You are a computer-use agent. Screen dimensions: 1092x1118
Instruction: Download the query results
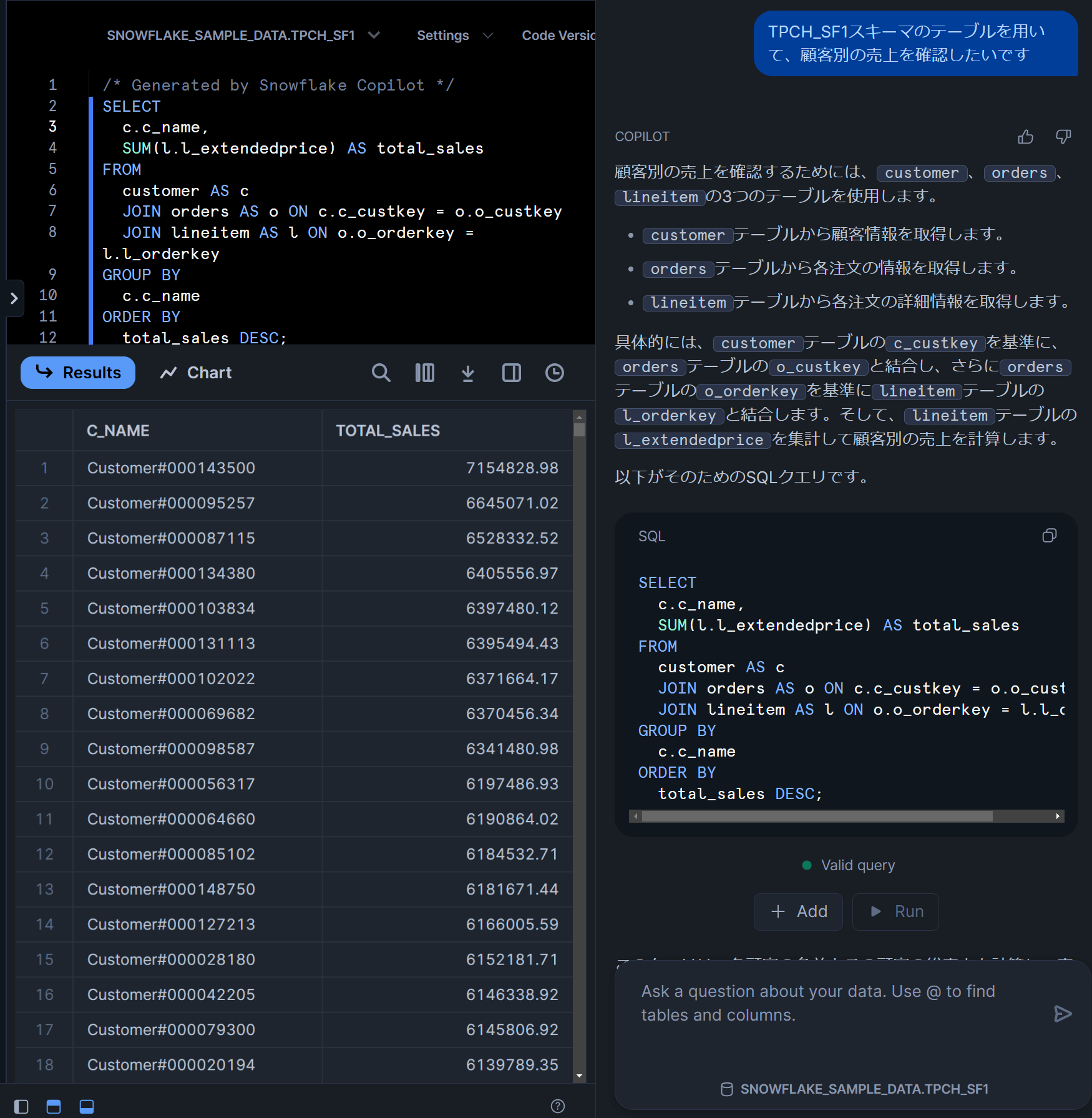pyautogui.click(x=467, y=373)
